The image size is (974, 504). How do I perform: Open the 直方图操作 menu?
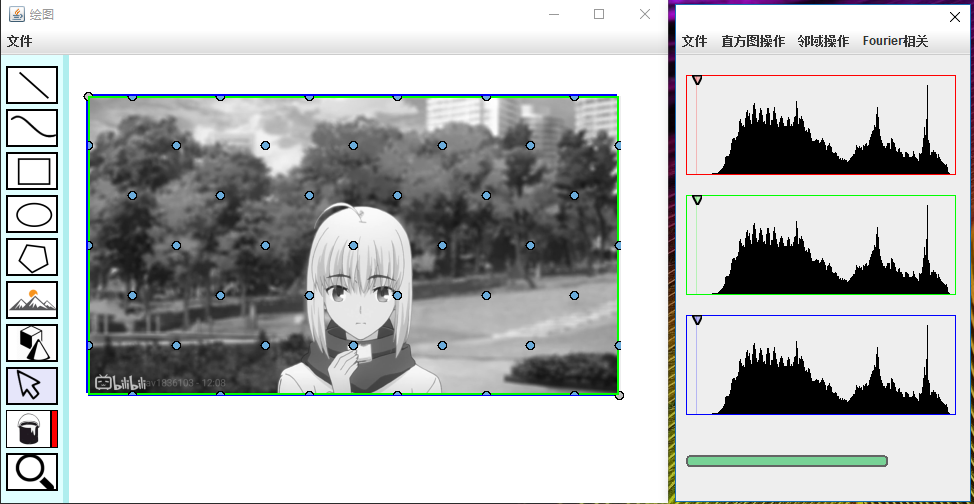tap(753, 42)
